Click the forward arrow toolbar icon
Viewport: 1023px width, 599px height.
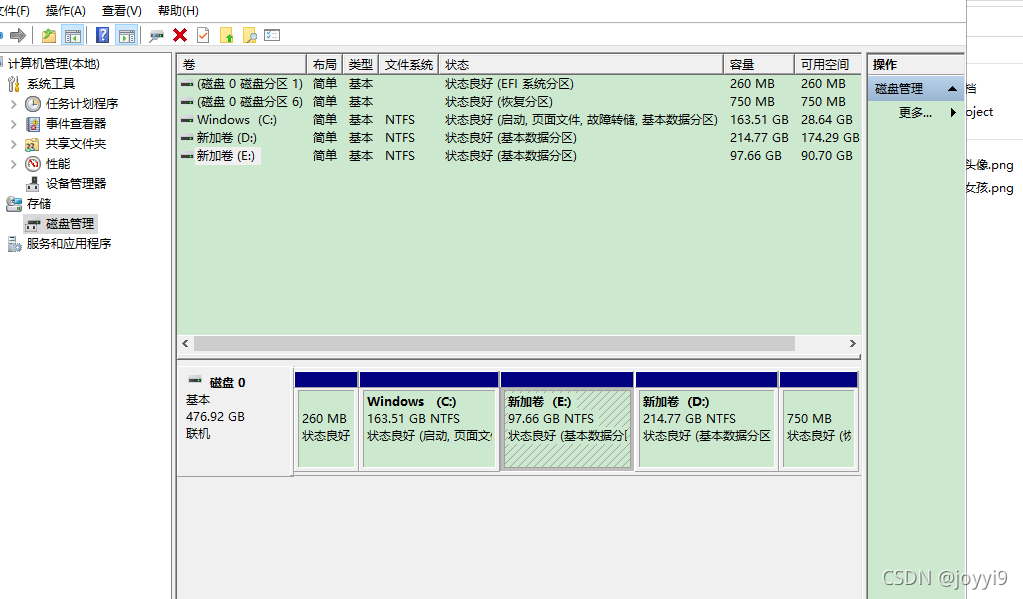[x=17, y=36]
